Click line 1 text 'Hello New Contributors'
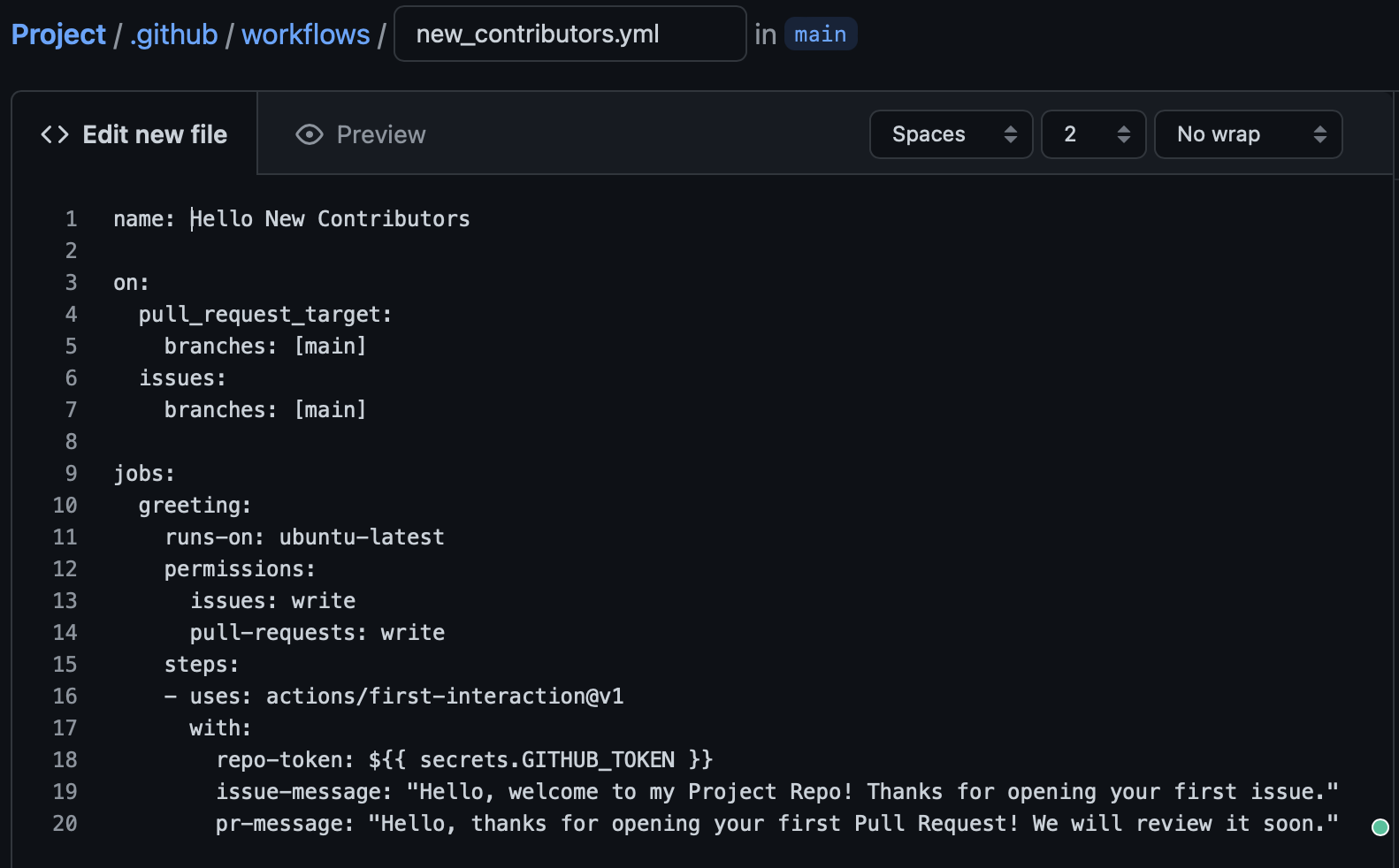Screen dimensions: 1399x868 [x=331, y=219]
